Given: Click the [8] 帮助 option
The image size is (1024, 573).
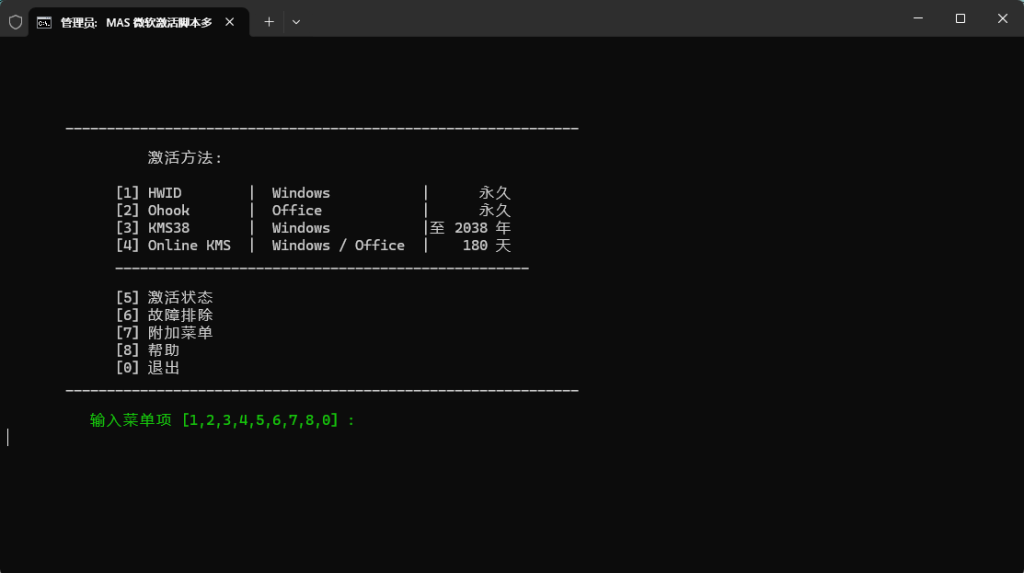Looking at the screenshot, I should pos(148,350).
